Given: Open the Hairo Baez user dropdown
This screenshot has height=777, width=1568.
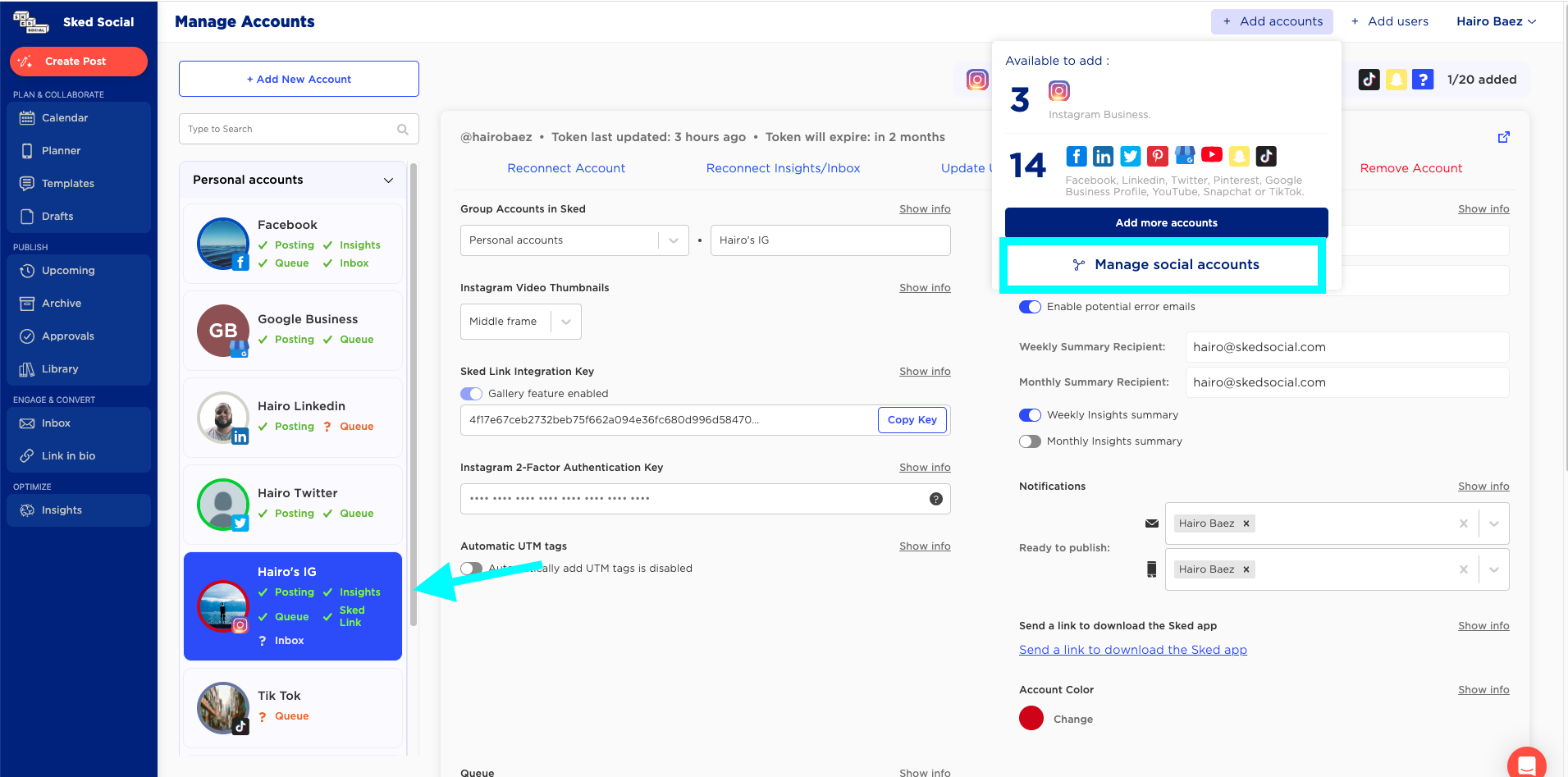Looking at the screenshot, I should 1497,21.
